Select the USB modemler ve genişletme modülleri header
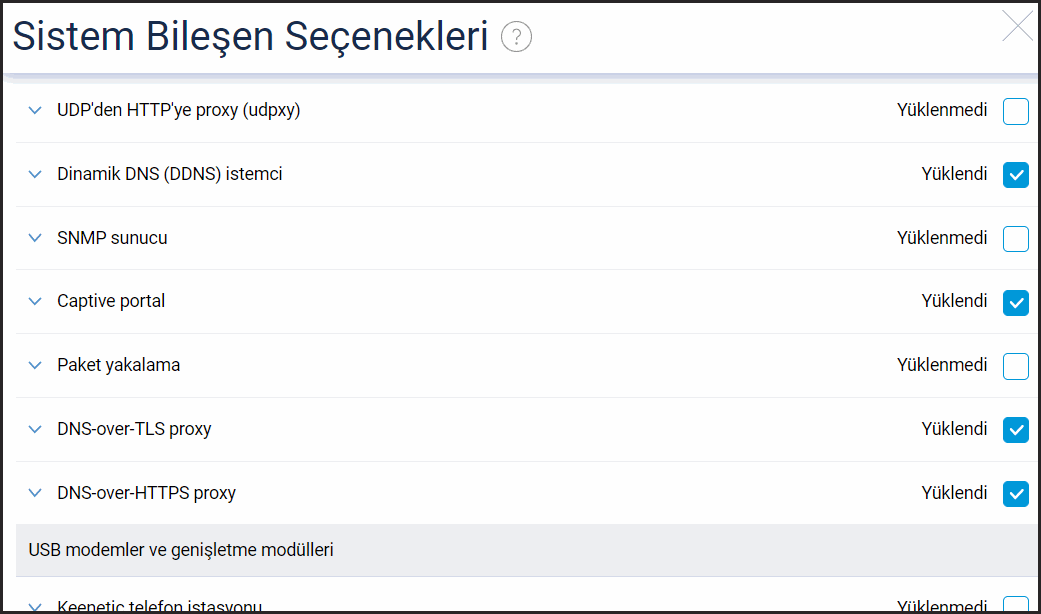This screenshot has width=1041, height=614. [181, 550]
